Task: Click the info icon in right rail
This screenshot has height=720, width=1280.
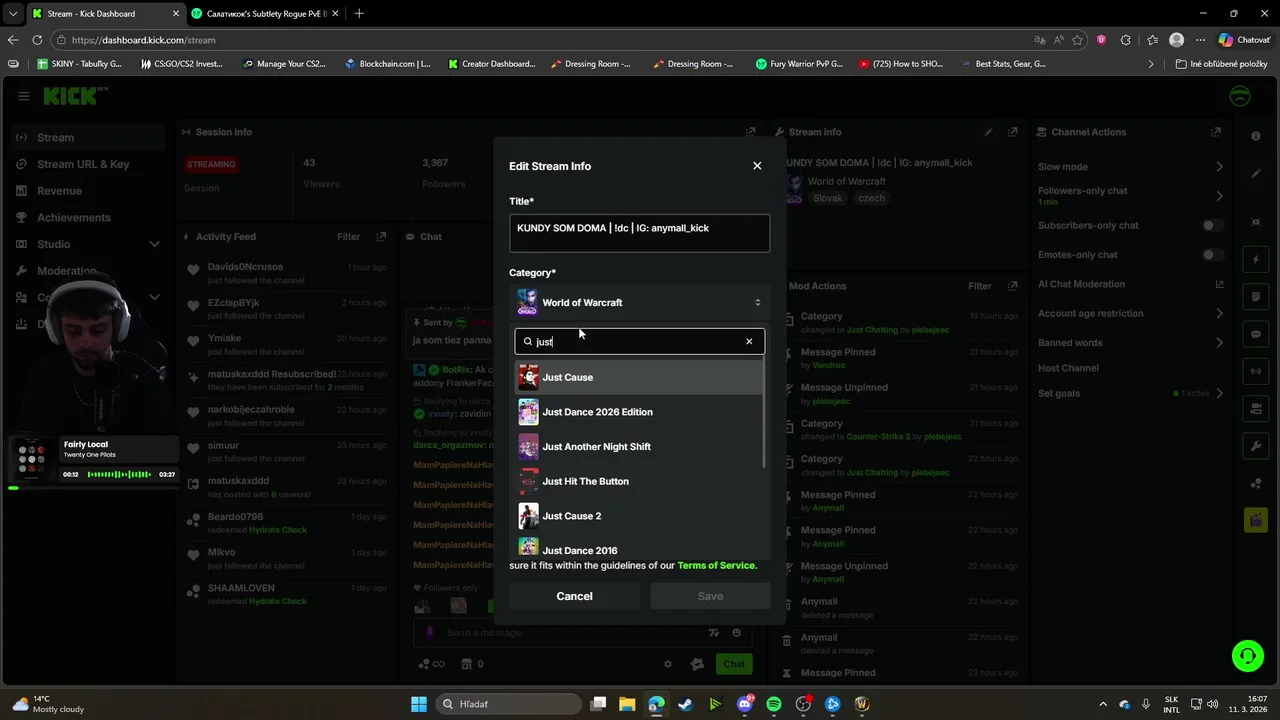Action: (1256, 135)
